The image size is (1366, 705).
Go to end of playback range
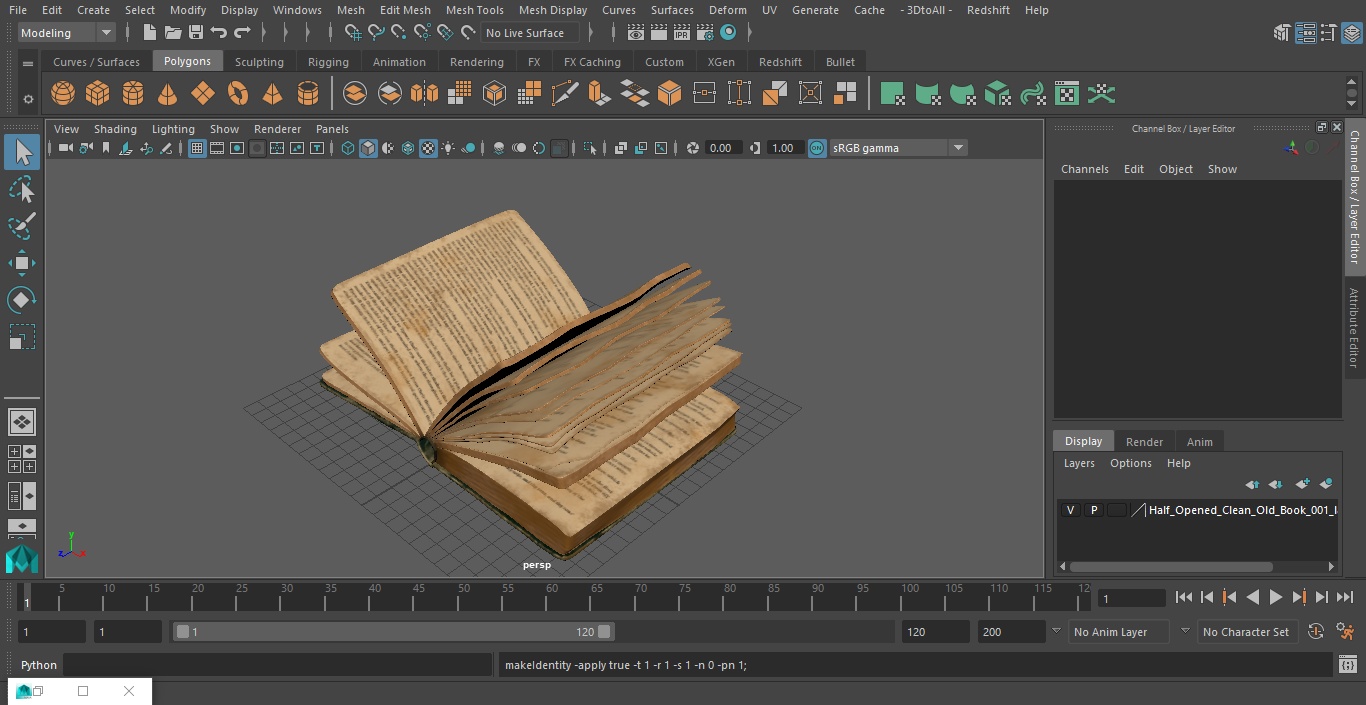[1345, 597]
